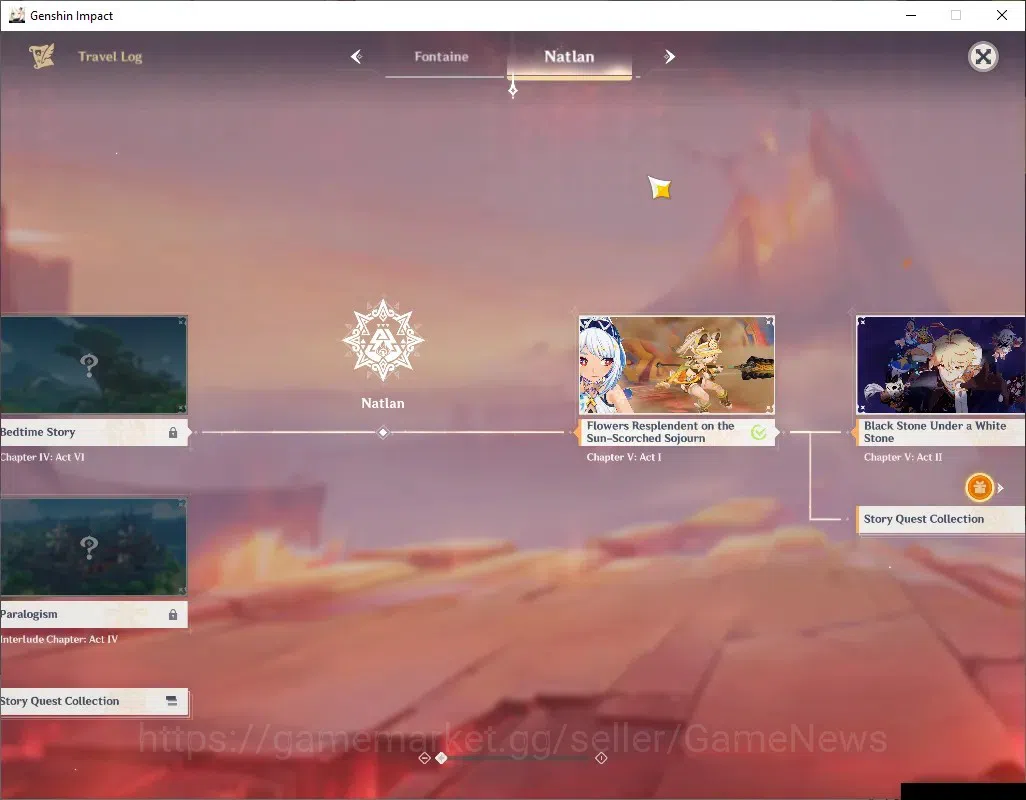Go to previous region with left arrow
Viewport: 1026px width, 800px height.
coord(357,57)
